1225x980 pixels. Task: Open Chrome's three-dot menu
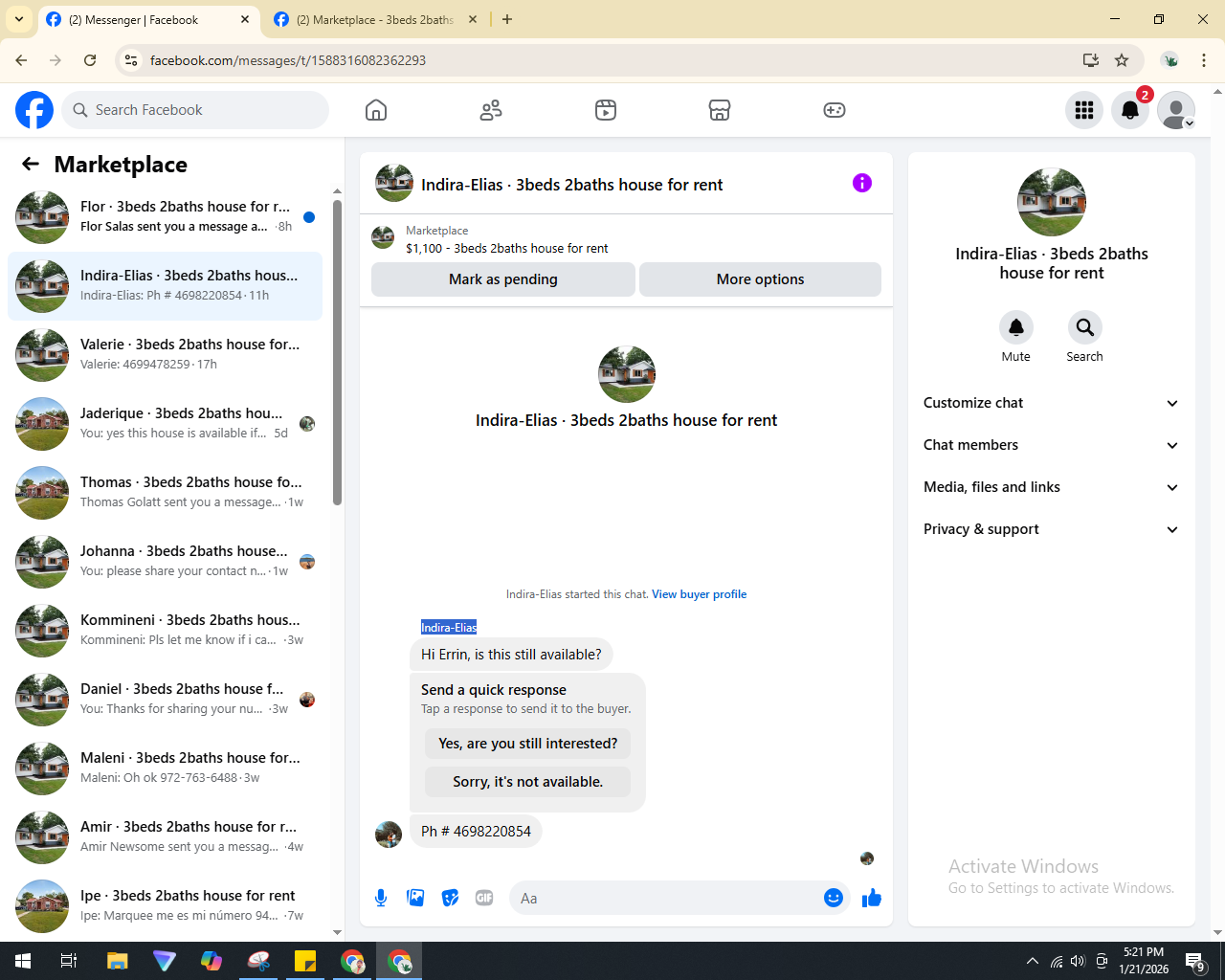tap(1204, 60)
